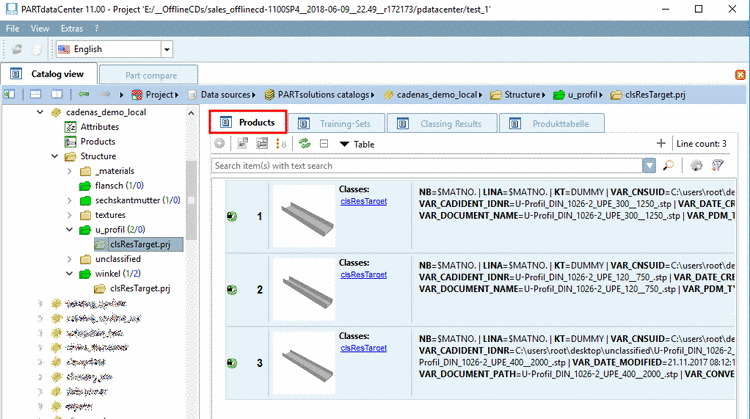The width and height of the screenshot is (750, 419).
Task: Click the filter funnel icon in the search row
Action: pos(717,165)
